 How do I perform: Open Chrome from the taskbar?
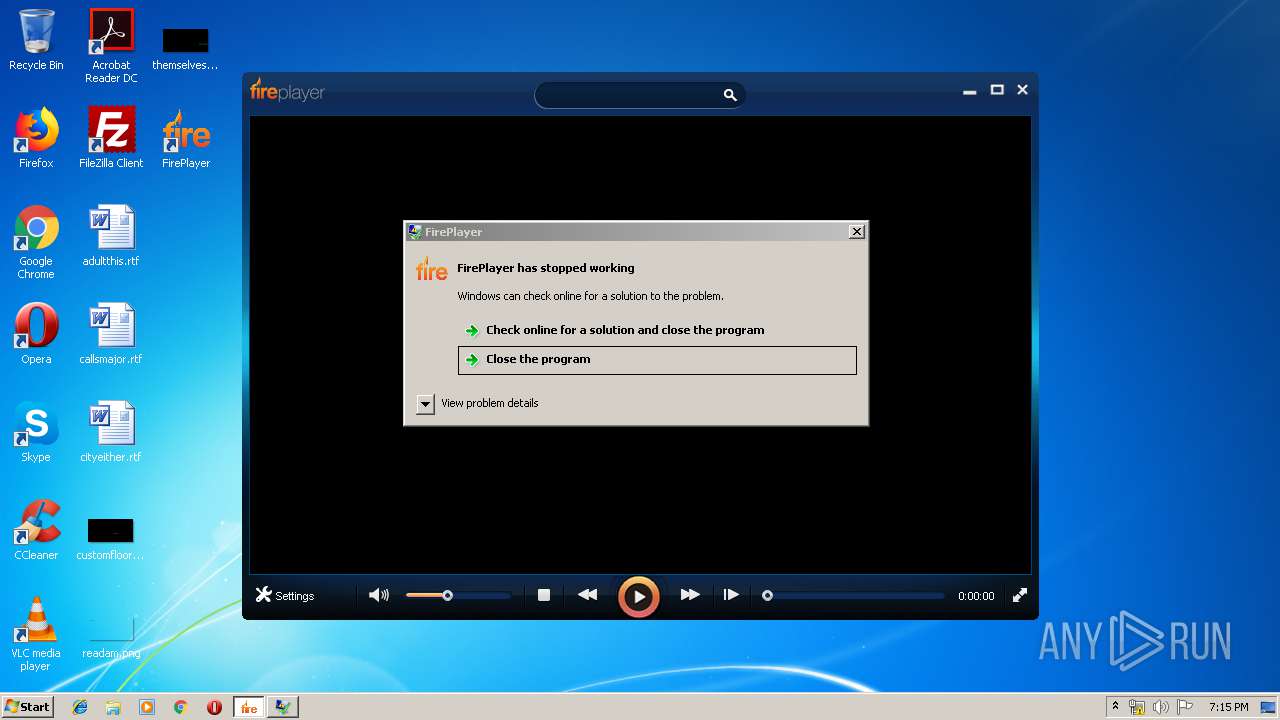click(x=180, y=707)
